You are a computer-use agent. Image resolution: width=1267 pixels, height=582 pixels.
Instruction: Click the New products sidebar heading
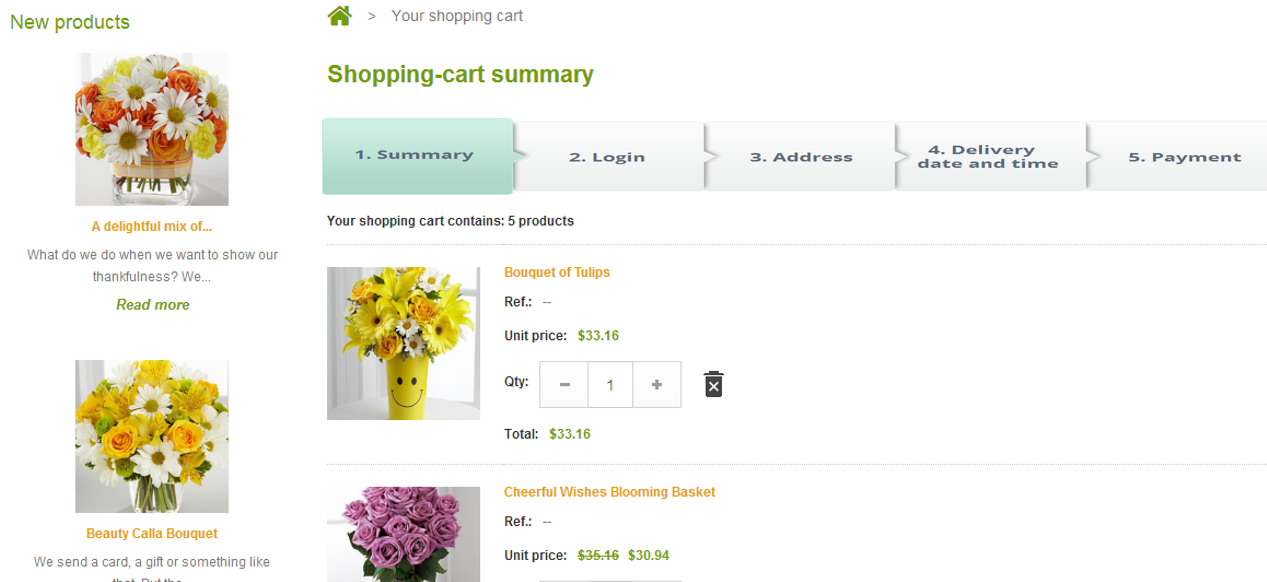[70, 22]
